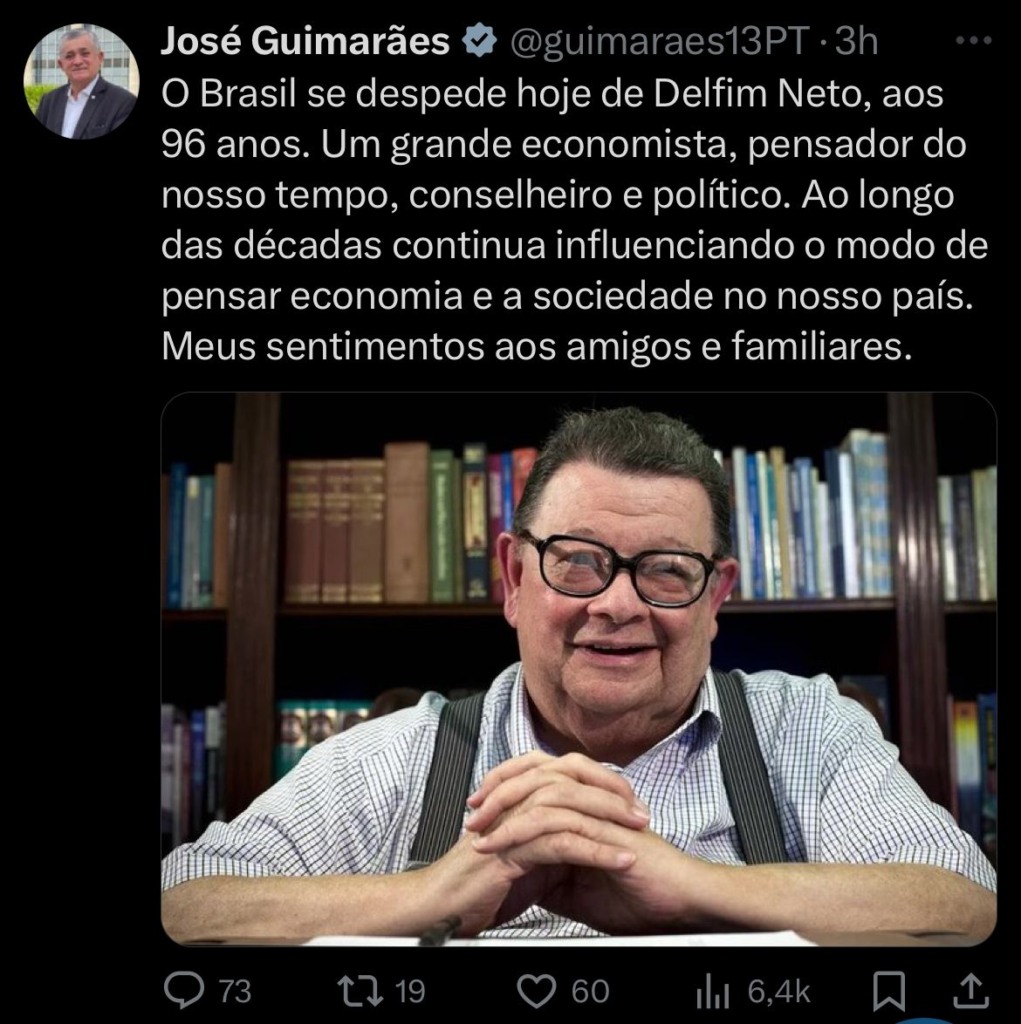The height and width of the screenshot is (1024, 1021).
Task: Share the post with the upload arrow icon
Action: [x=971, y=991]
